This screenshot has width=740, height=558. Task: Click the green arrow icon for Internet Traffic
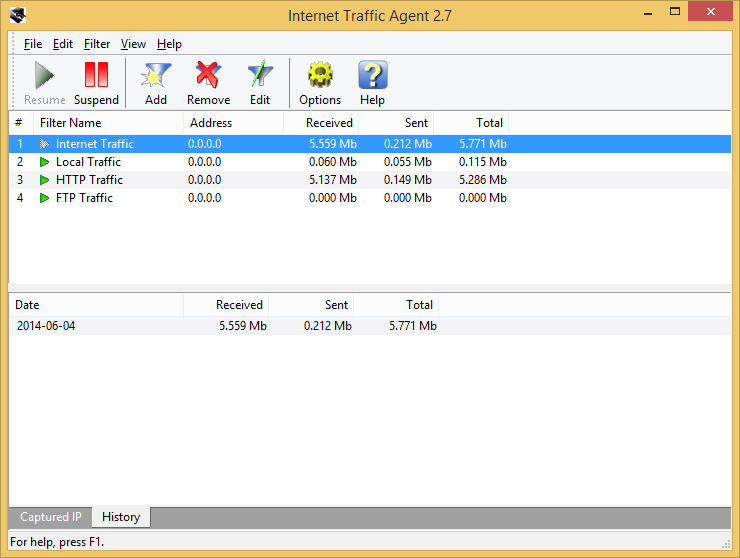pos(44,144)
